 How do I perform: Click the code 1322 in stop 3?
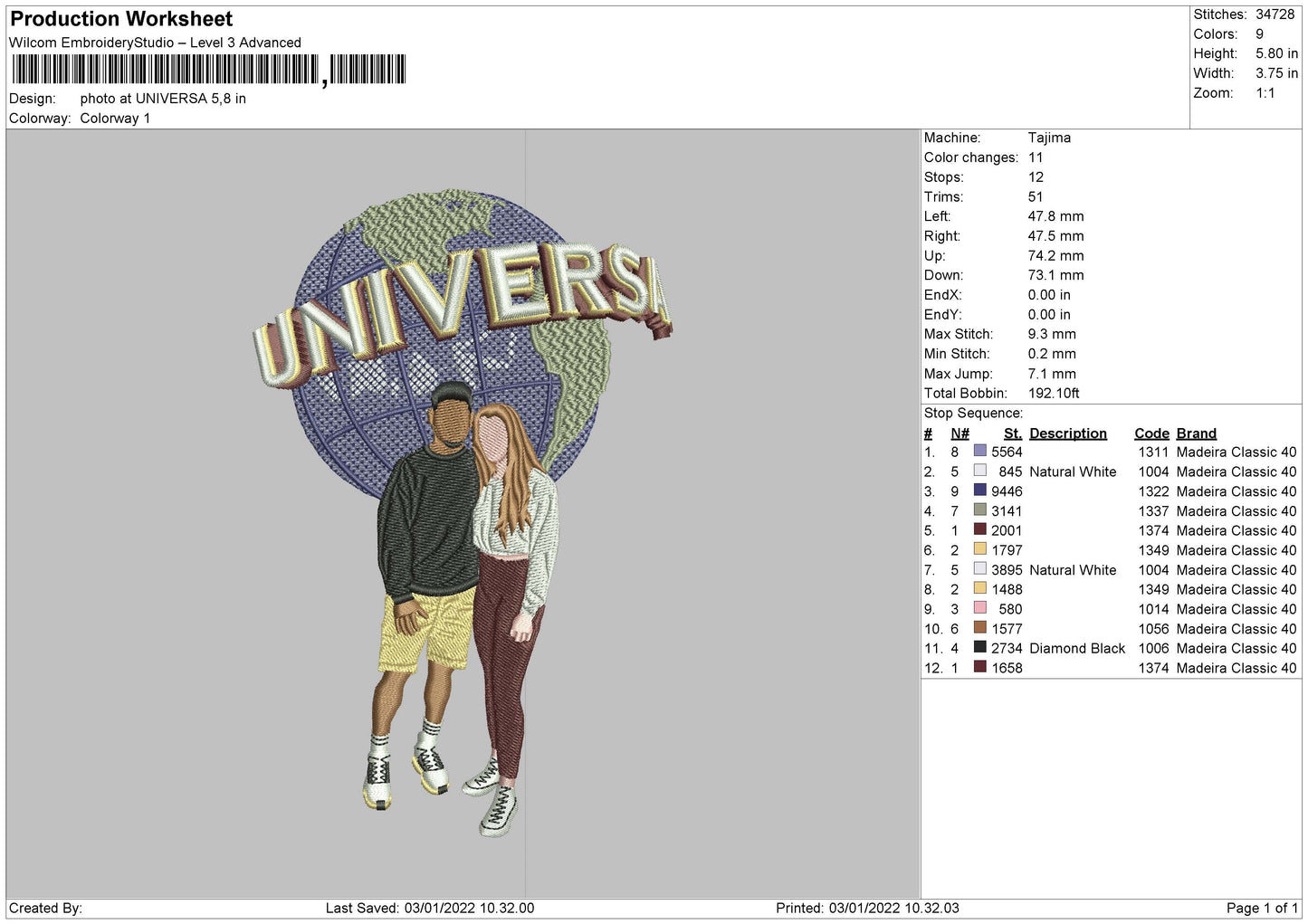tap(1153, 491)
